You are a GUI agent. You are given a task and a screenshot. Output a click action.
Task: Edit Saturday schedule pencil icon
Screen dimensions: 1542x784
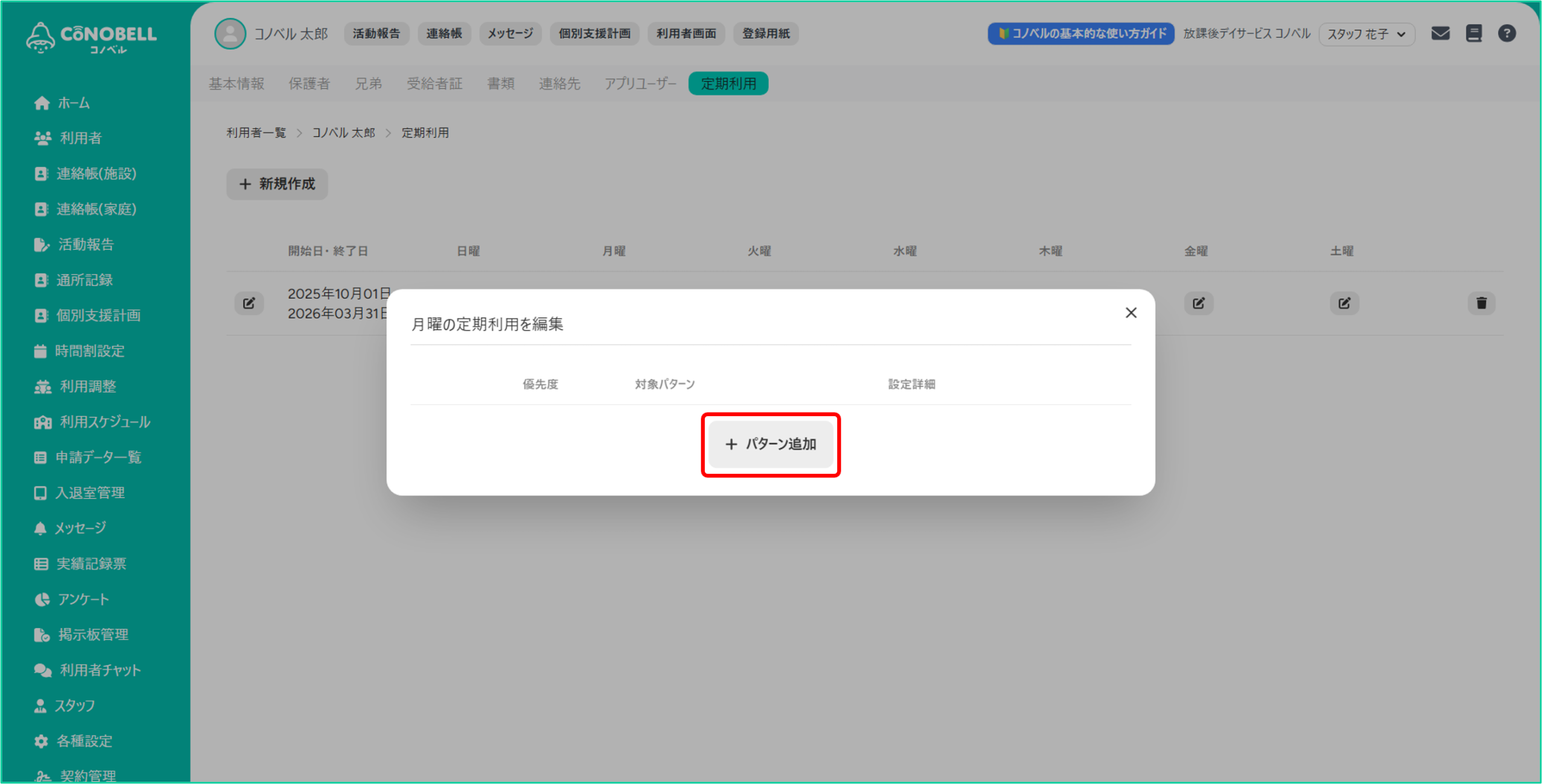pyautogui.click(x=1344, y=303)
